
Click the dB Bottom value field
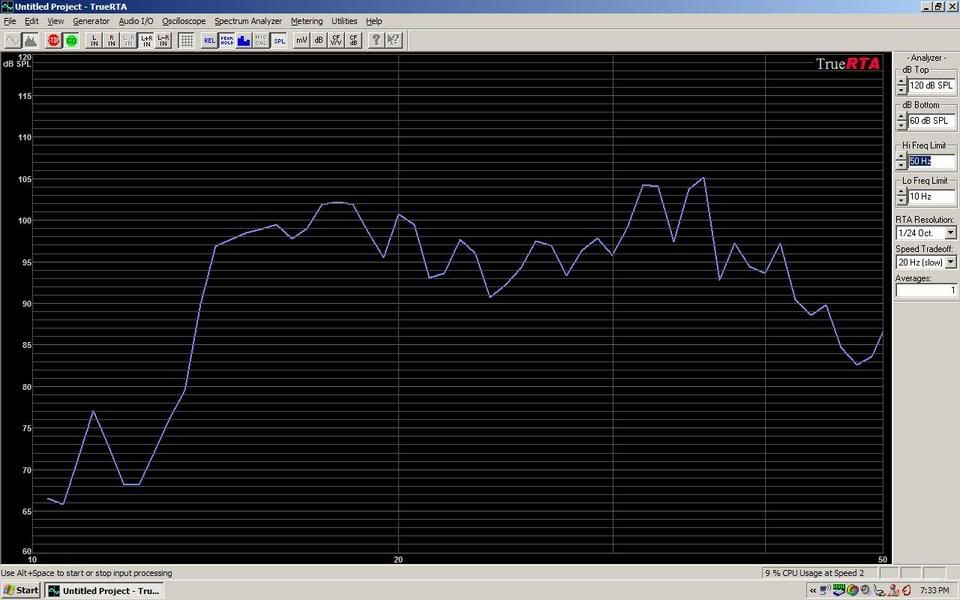[x=931, y=121]
